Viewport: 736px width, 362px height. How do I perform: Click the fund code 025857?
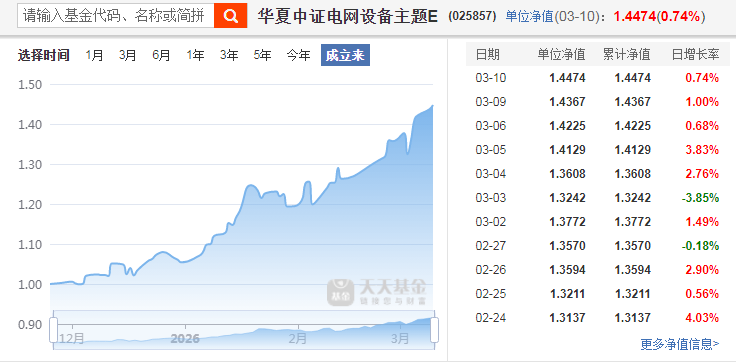(472, 16)
